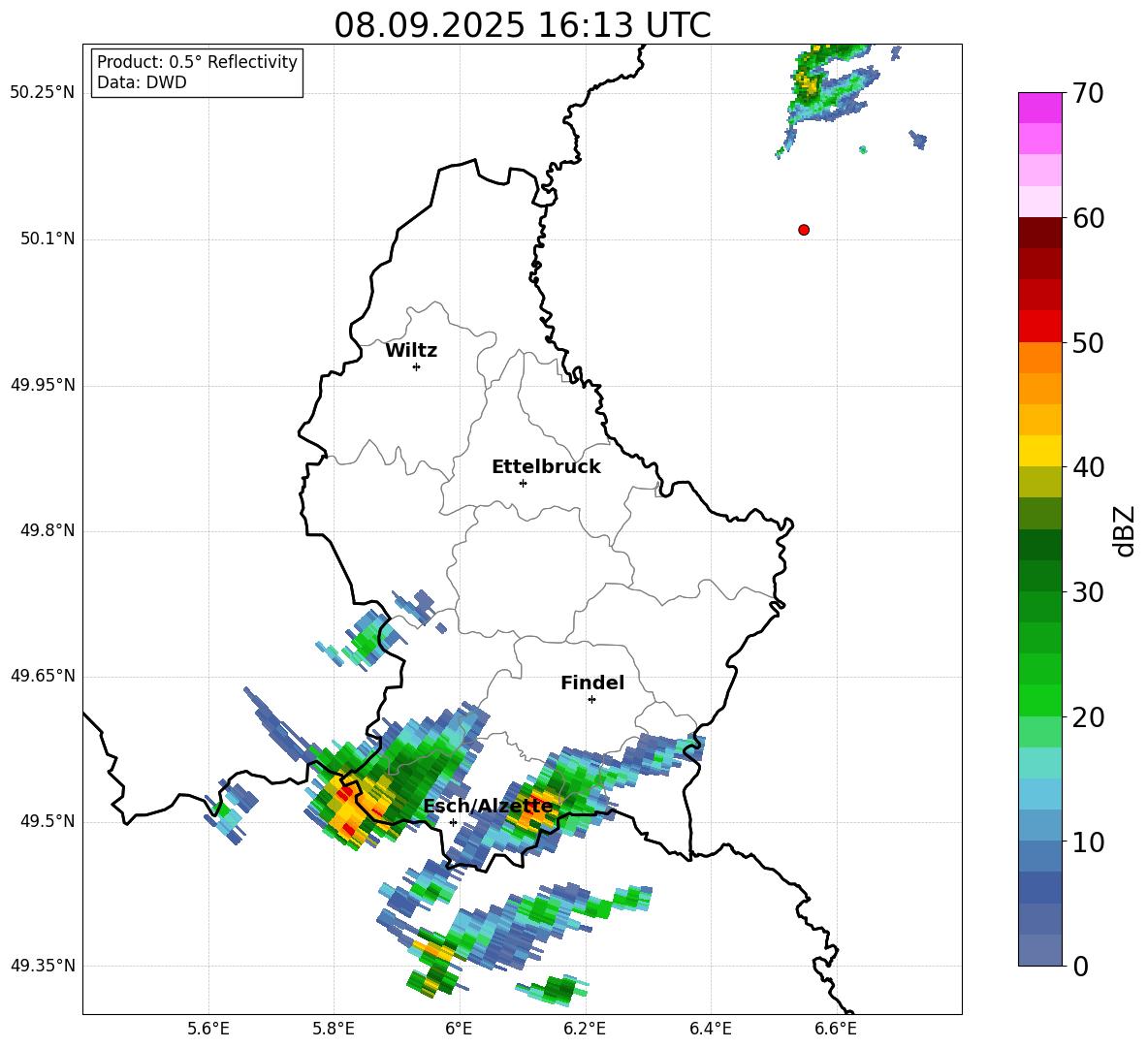
Task: Click the 'Ettelbruck' label
Action: click(546, 467)
